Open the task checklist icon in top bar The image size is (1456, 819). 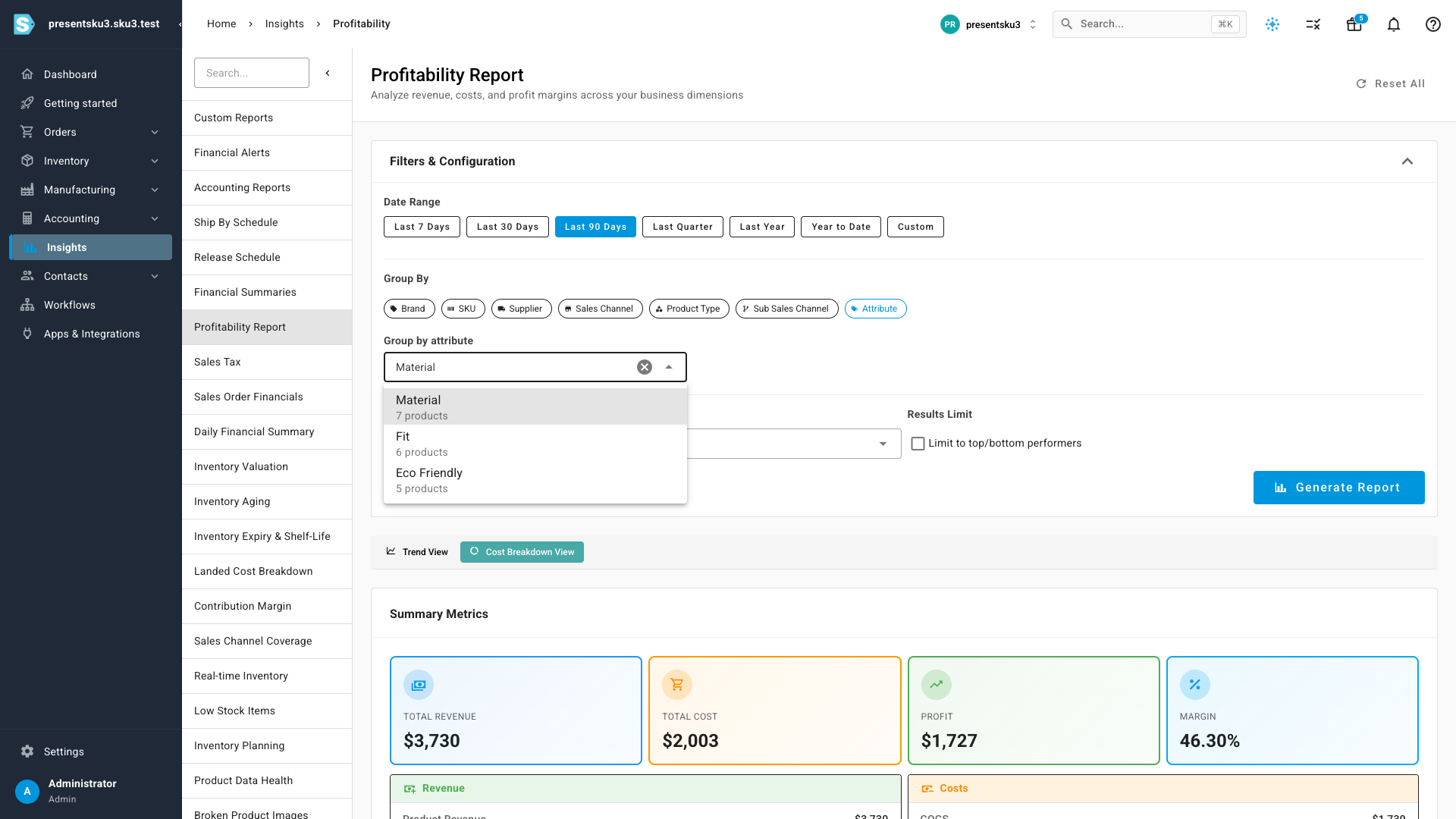pos(1313,24)
